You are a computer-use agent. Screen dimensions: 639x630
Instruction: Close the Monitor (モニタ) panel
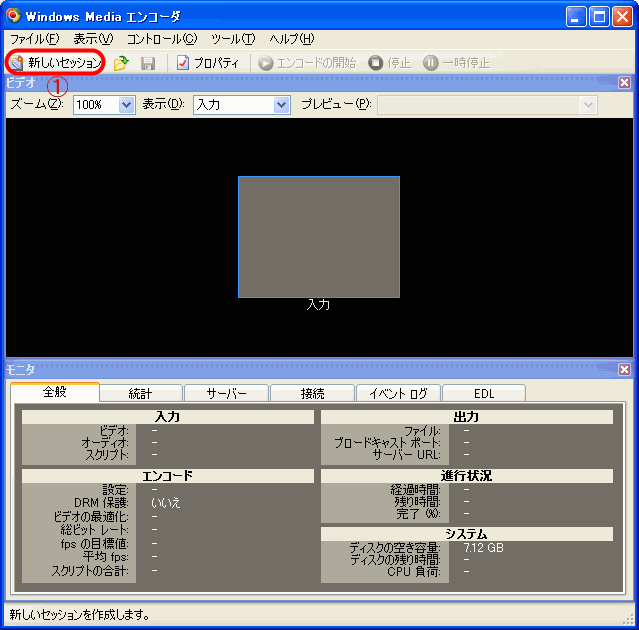click(x=624, y=370)
